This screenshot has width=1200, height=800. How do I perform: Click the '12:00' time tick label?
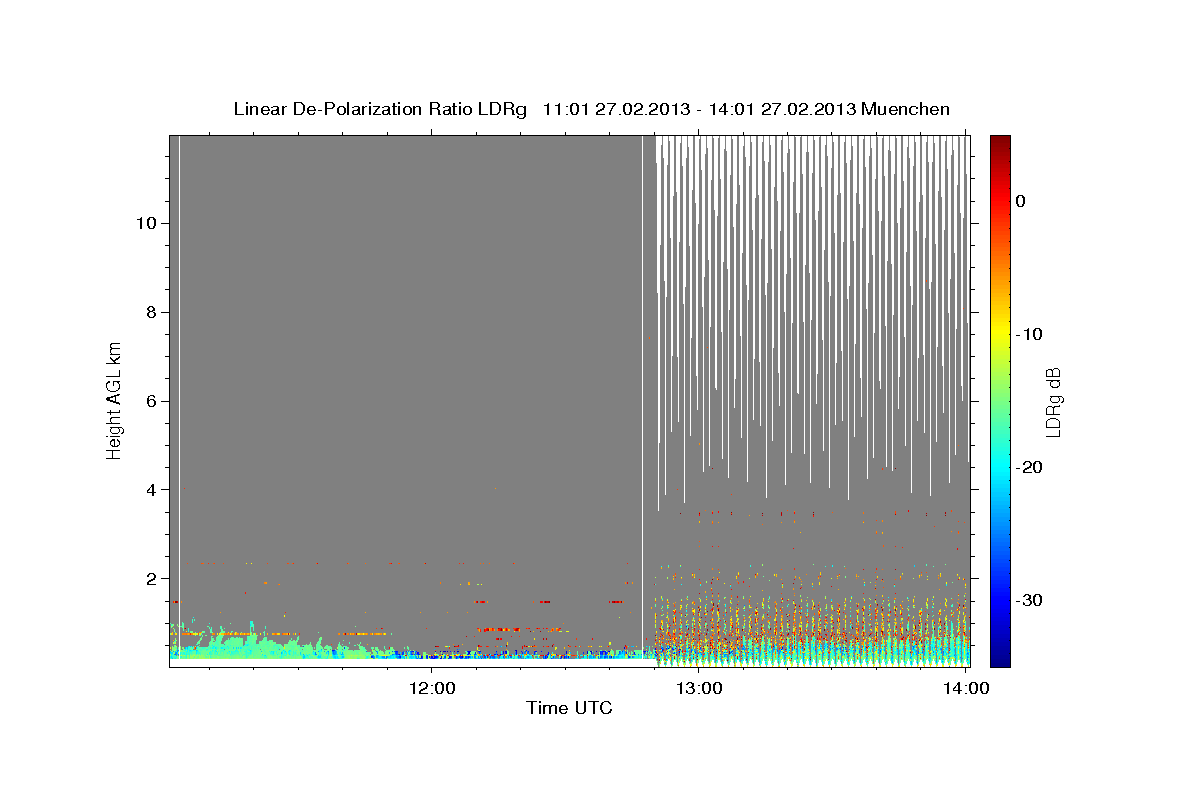click(434, 688)
